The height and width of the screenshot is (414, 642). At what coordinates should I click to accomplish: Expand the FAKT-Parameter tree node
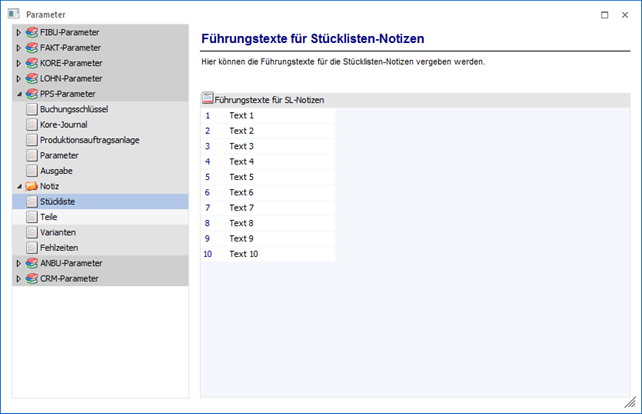tap(17, 48)
